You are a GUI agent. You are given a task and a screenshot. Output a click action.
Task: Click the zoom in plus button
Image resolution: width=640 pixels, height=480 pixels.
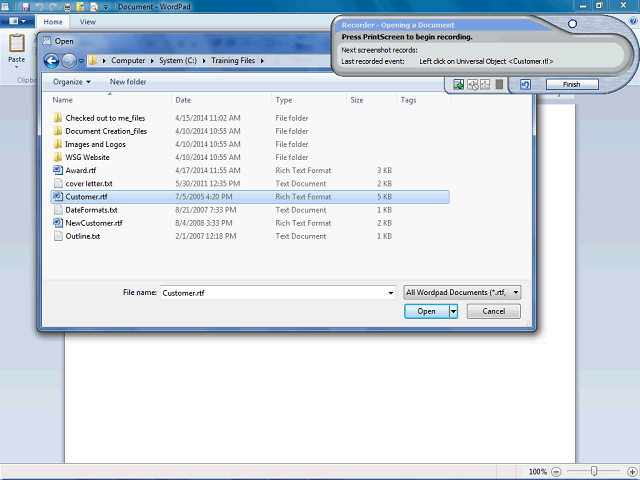click(631, 472)
